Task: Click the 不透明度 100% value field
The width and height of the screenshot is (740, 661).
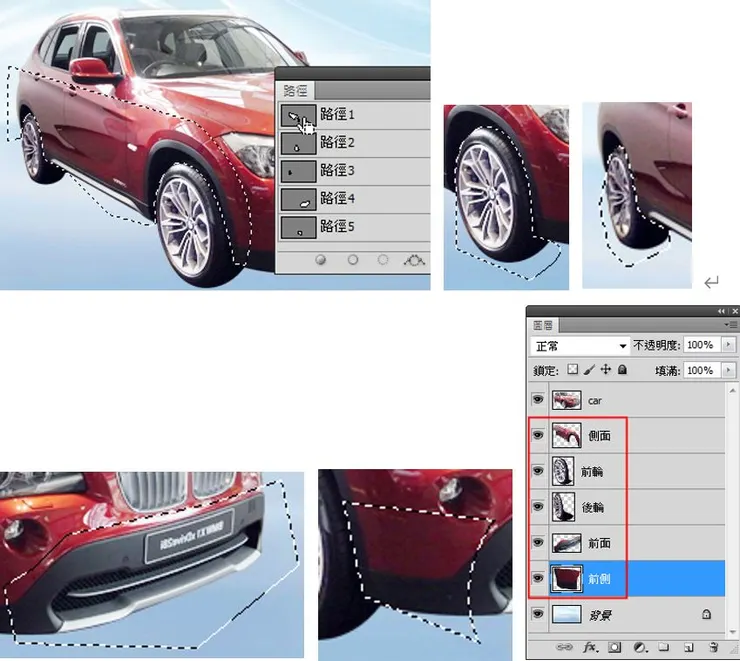Action: coord(702,345)
